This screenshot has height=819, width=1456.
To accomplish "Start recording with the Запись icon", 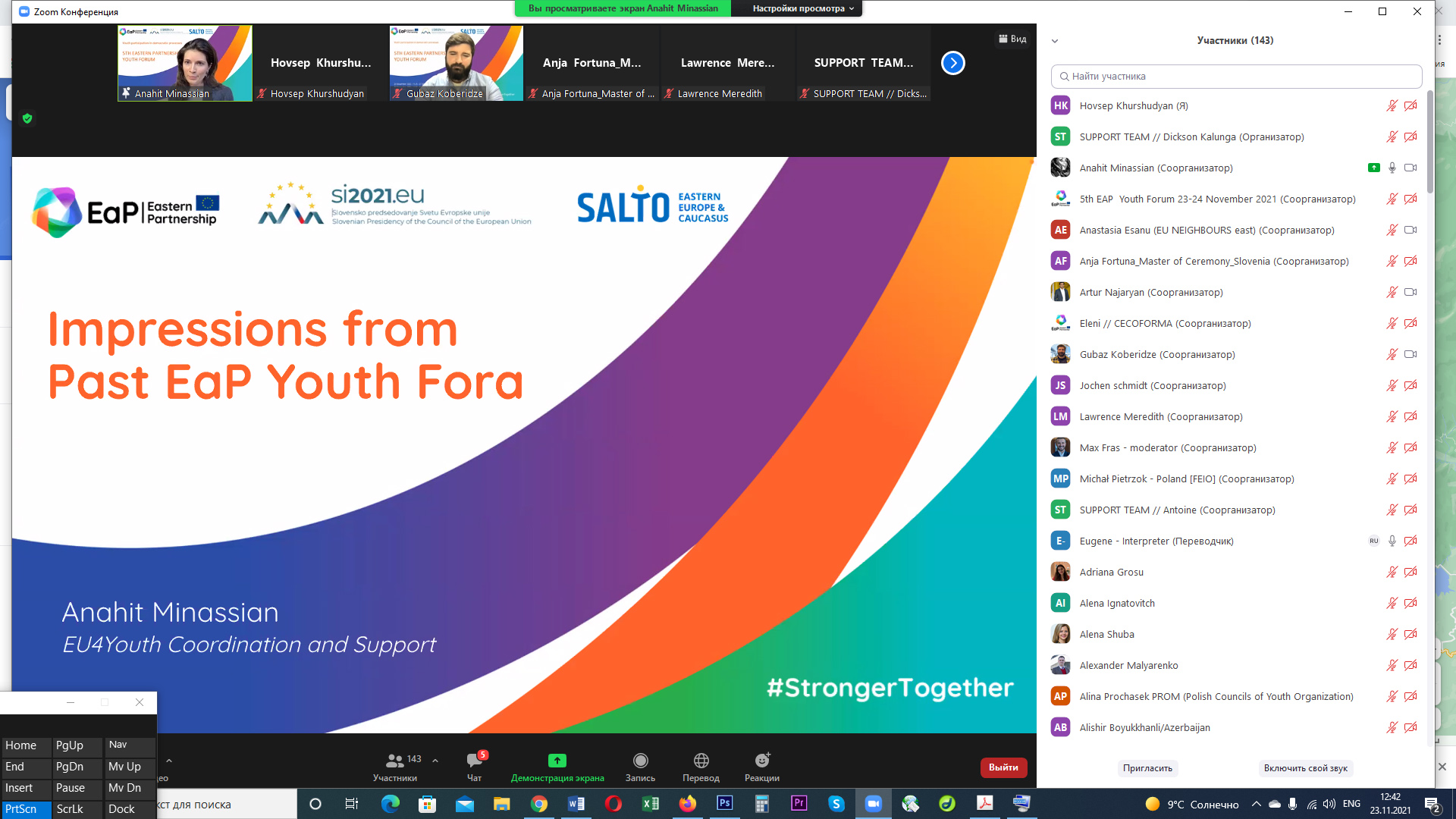I will [640, 761].
